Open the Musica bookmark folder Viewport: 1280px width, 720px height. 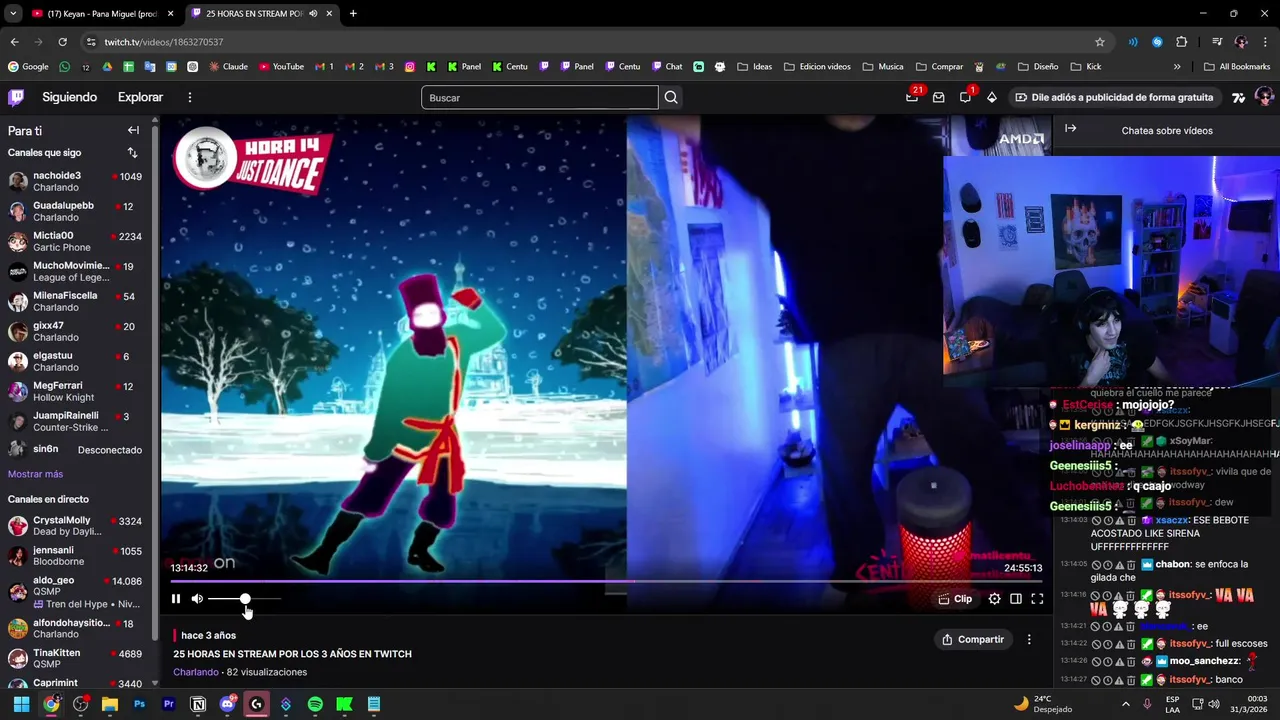(x=882, y=67)
